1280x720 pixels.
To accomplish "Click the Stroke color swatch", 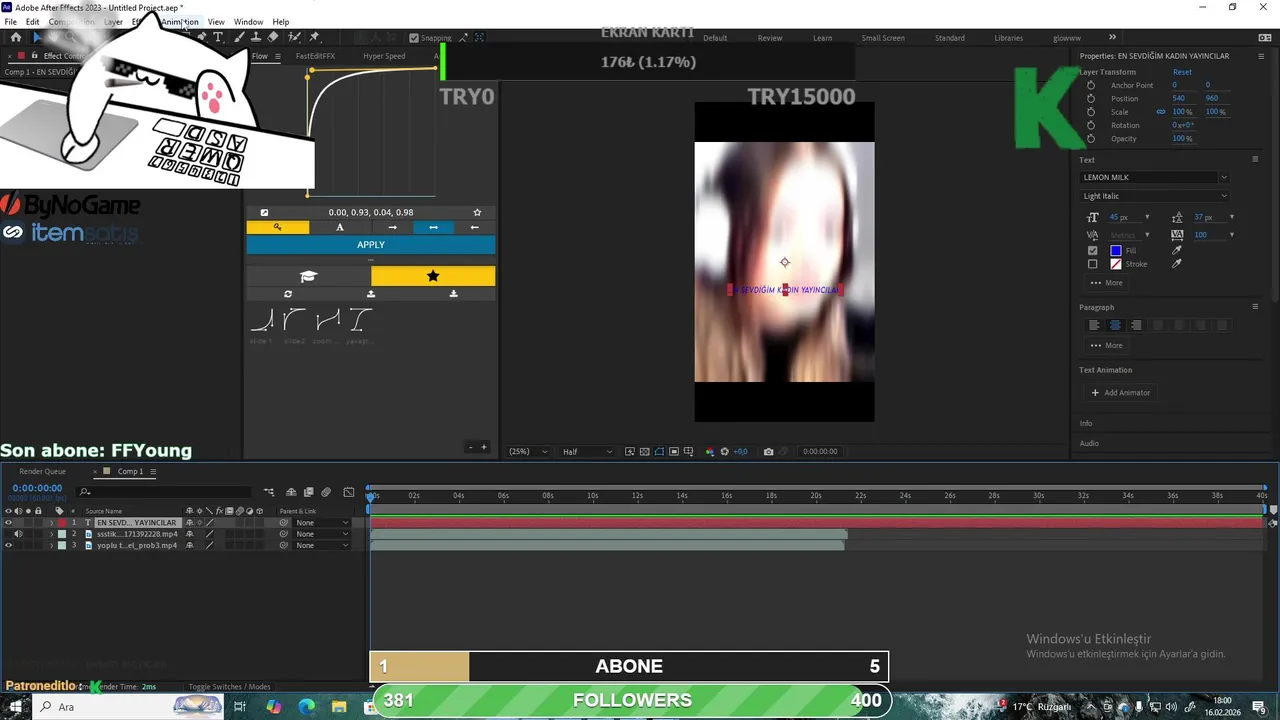I will coord(1116,264).
